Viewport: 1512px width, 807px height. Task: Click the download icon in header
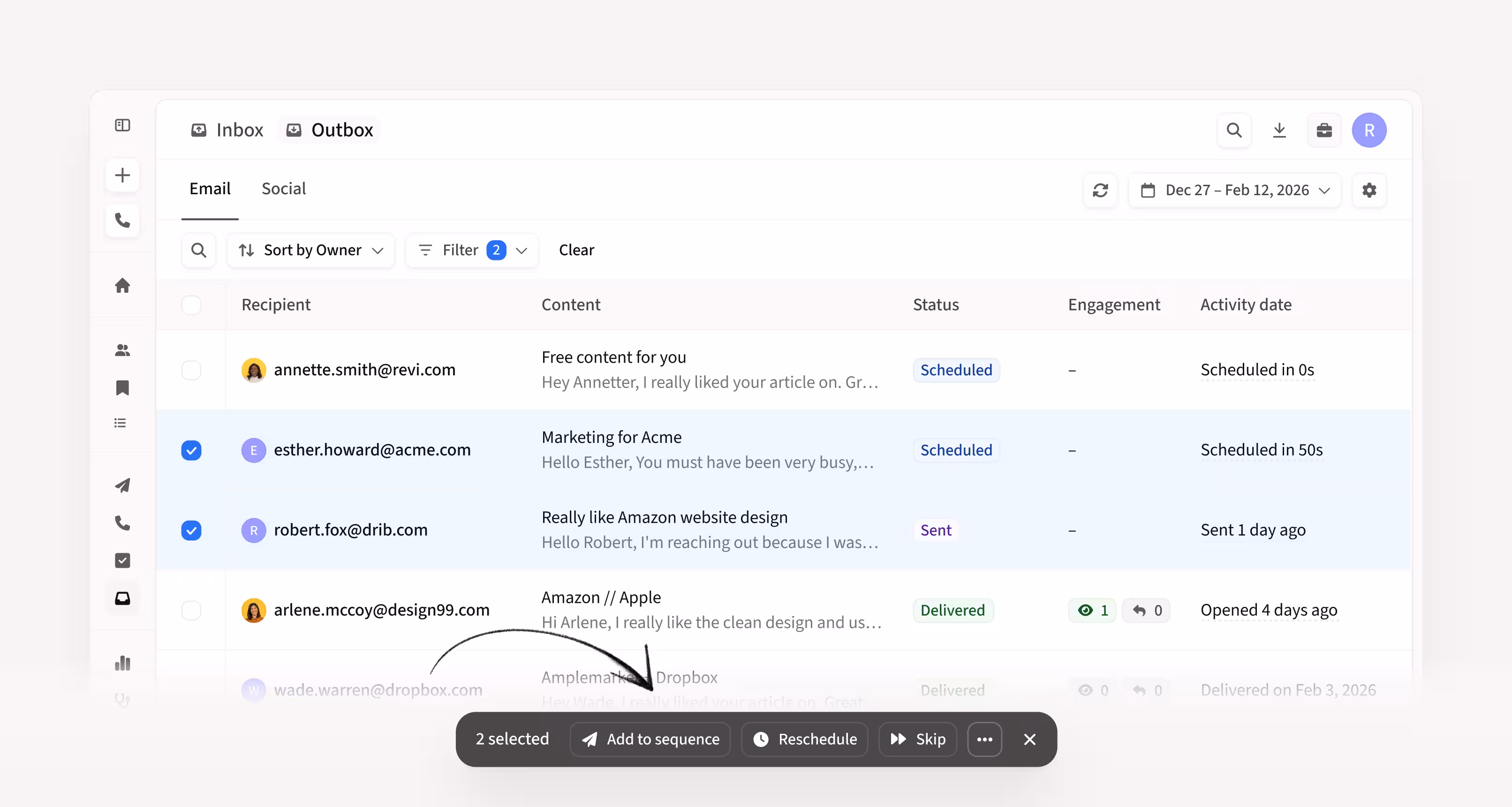(x=1279, y=130)
